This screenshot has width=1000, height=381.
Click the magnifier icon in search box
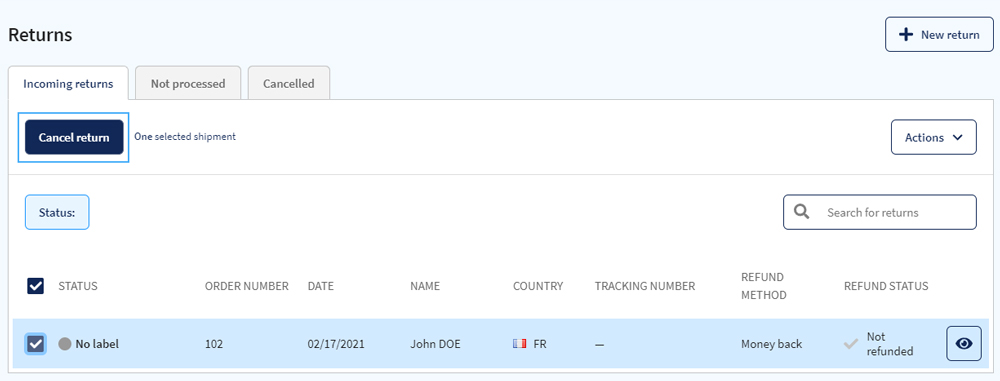[802, 212]
